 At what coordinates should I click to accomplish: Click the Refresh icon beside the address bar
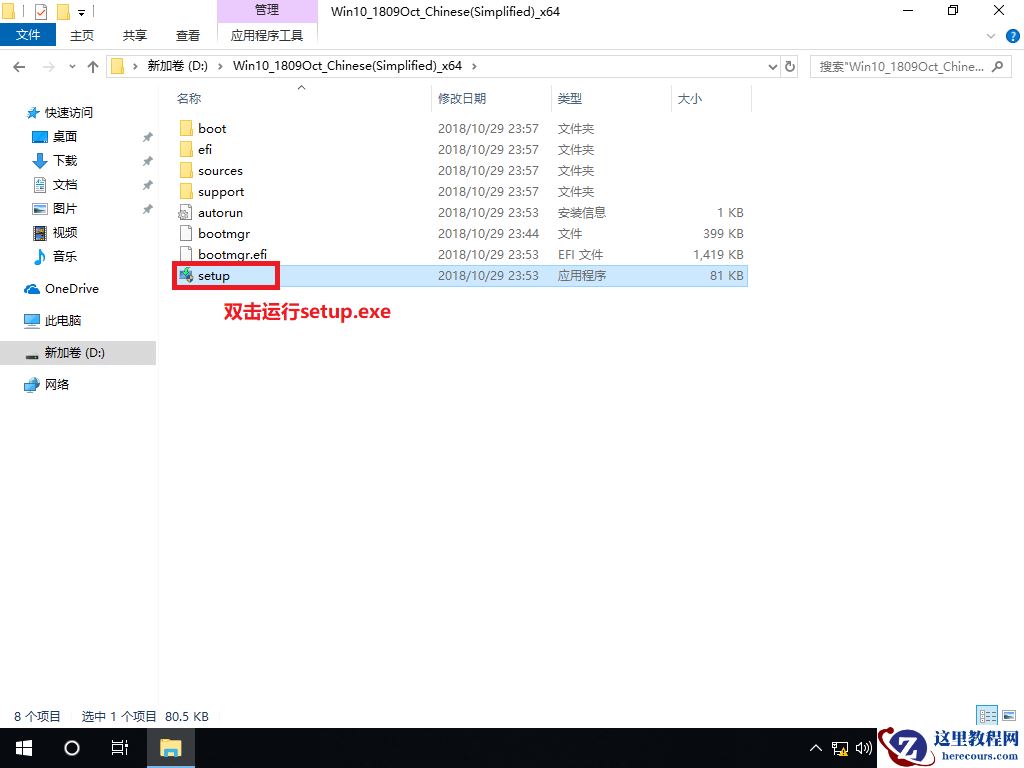[x=789, y=66]
